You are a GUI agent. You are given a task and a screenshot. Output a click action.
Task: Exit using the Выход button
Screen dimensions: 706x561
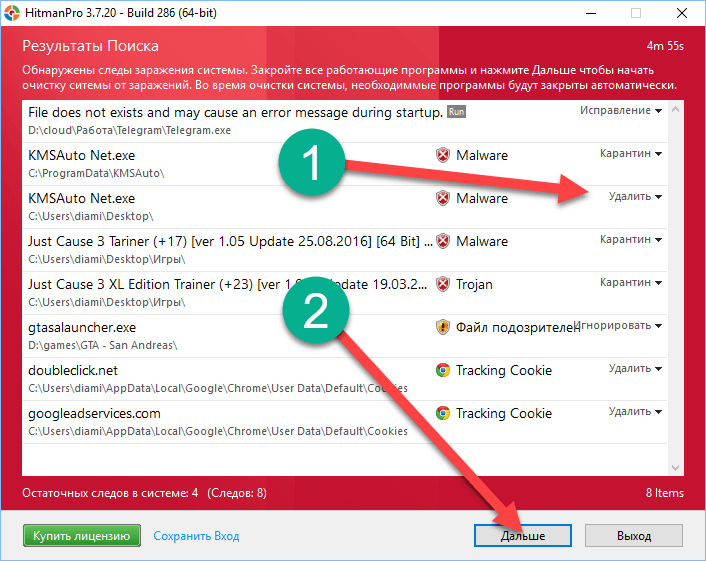click(x=634, y=536)
